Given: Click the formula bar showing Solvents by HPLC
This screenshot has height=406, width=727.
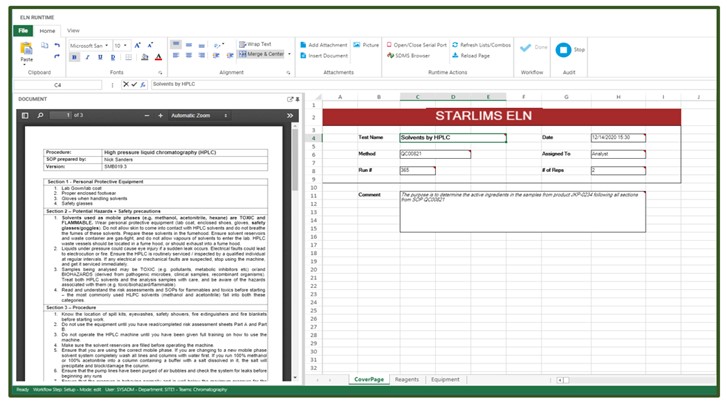Looking at the screenshot, I should pyautogui.click(x=431, y=84).
